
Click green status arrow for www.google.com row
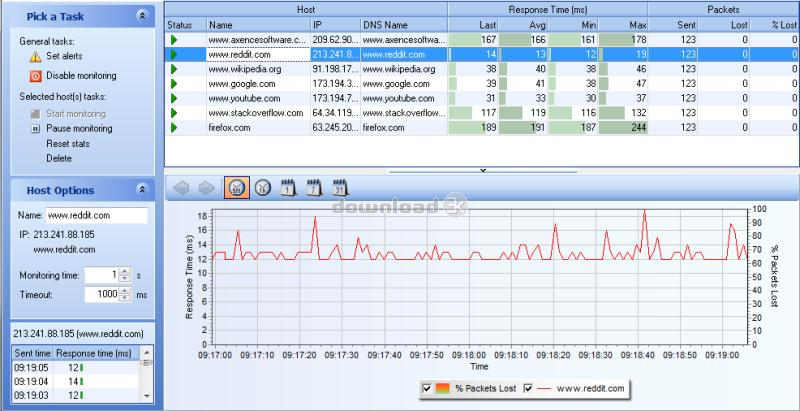[174, 84]
